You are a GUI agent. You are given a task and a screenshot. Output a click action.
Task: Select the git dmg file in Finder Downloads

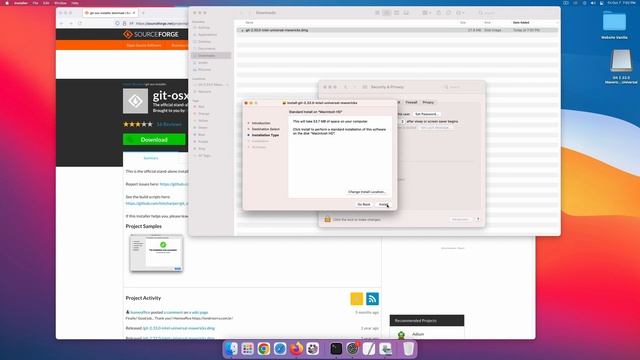[x=397, y=30]
